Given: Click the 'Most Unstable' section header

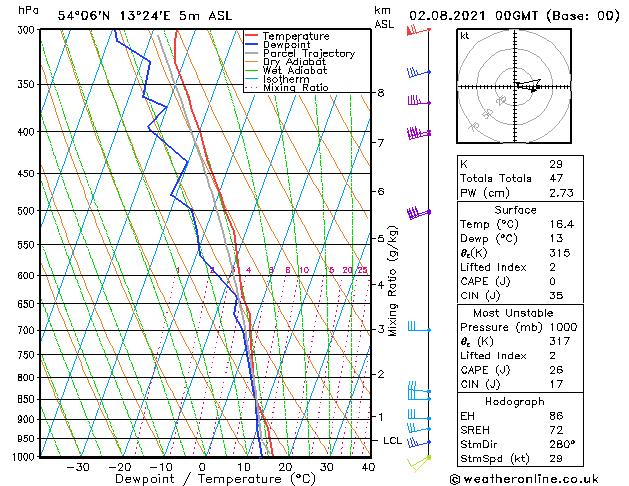Looking at the screenshot, I should (x=513, y=313).
